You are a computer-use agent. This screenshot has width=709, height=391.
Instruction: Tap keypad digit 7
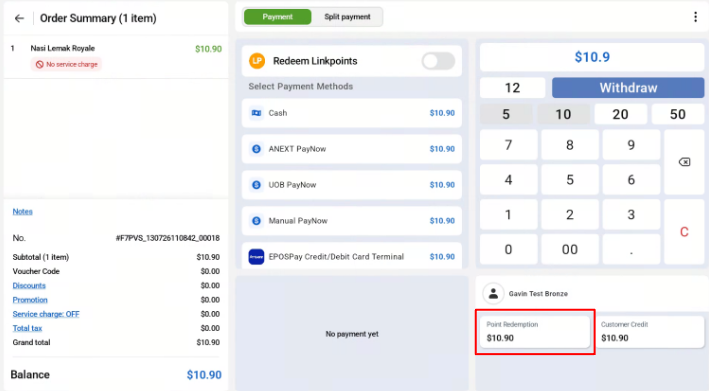509,145
